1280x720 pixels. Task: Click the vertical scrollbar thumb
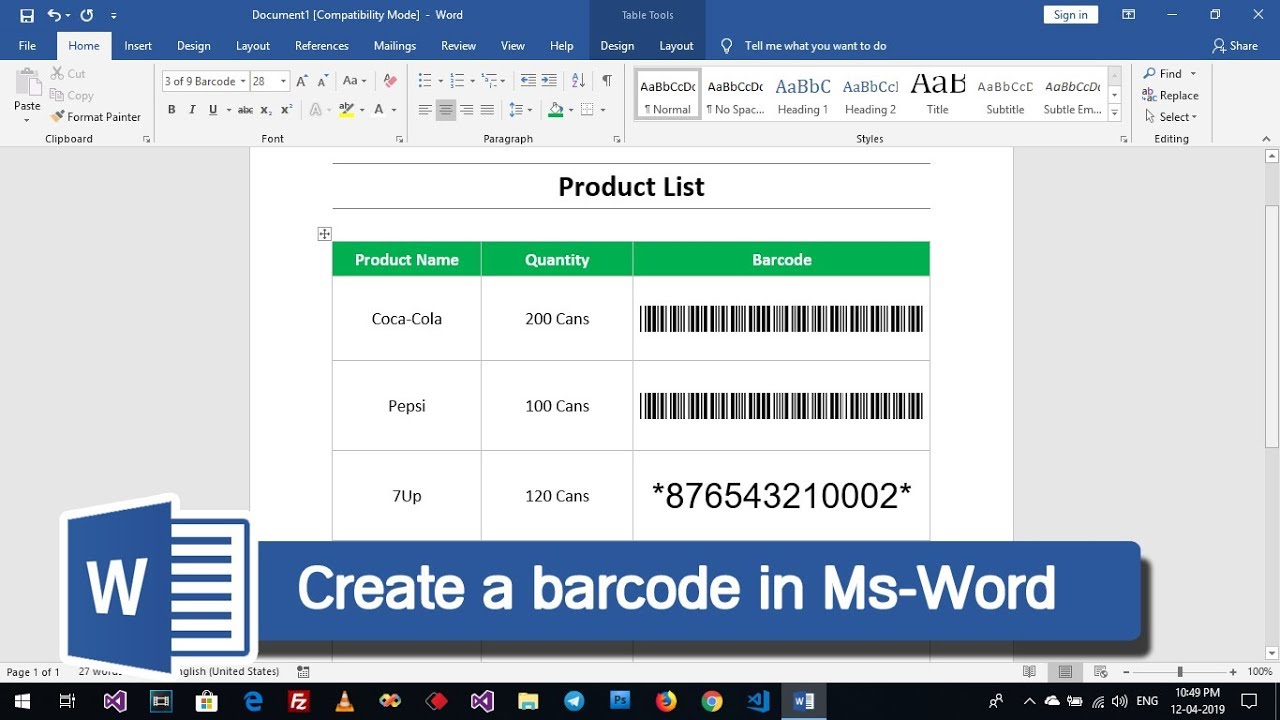pos(1272,326)
